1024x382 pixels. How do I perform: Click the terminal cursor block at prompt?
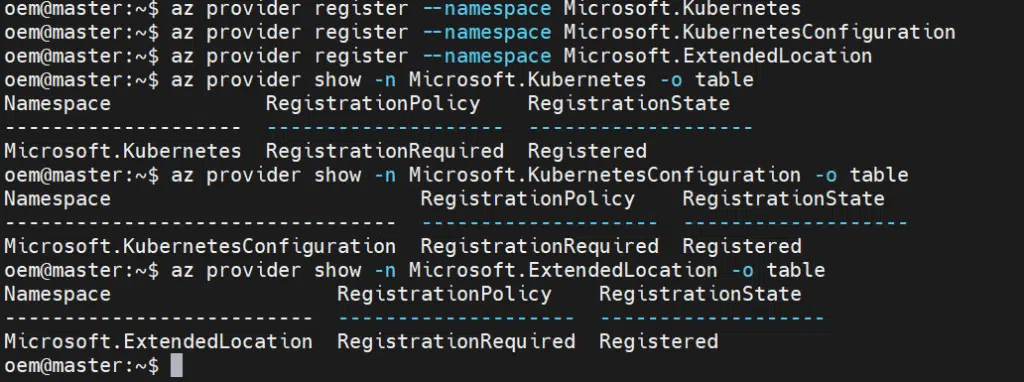click(x=176, y=366)
